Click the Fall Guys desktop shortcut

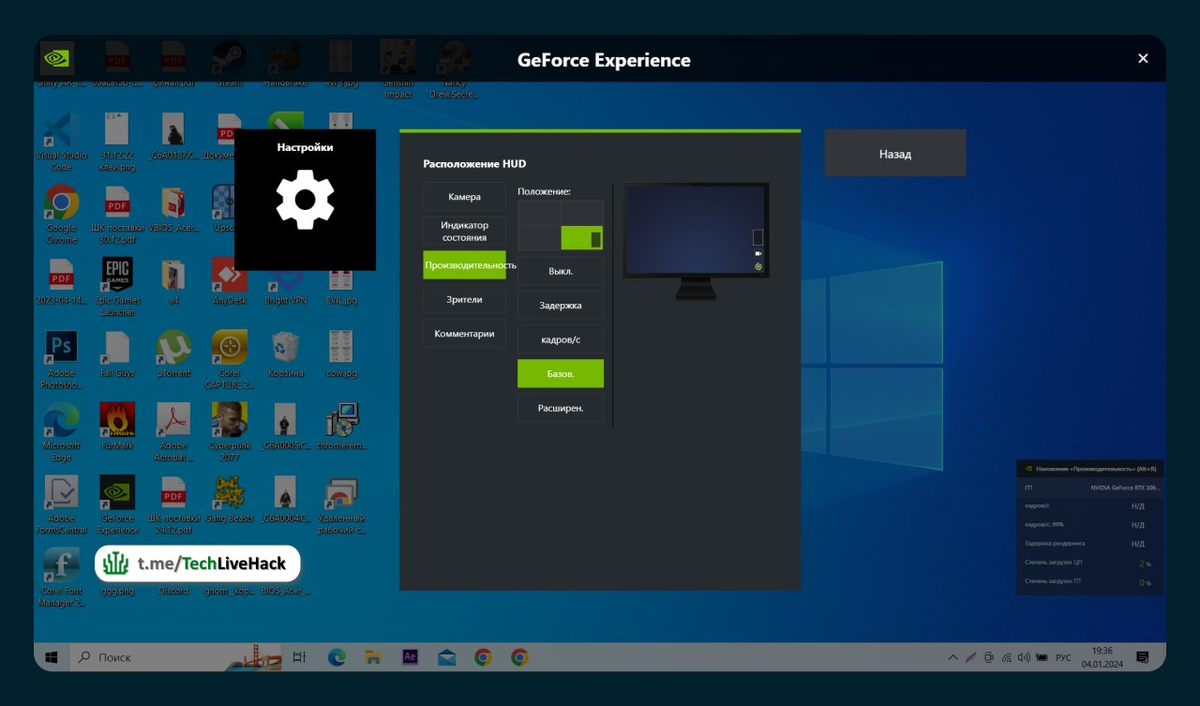coord(117,352)
